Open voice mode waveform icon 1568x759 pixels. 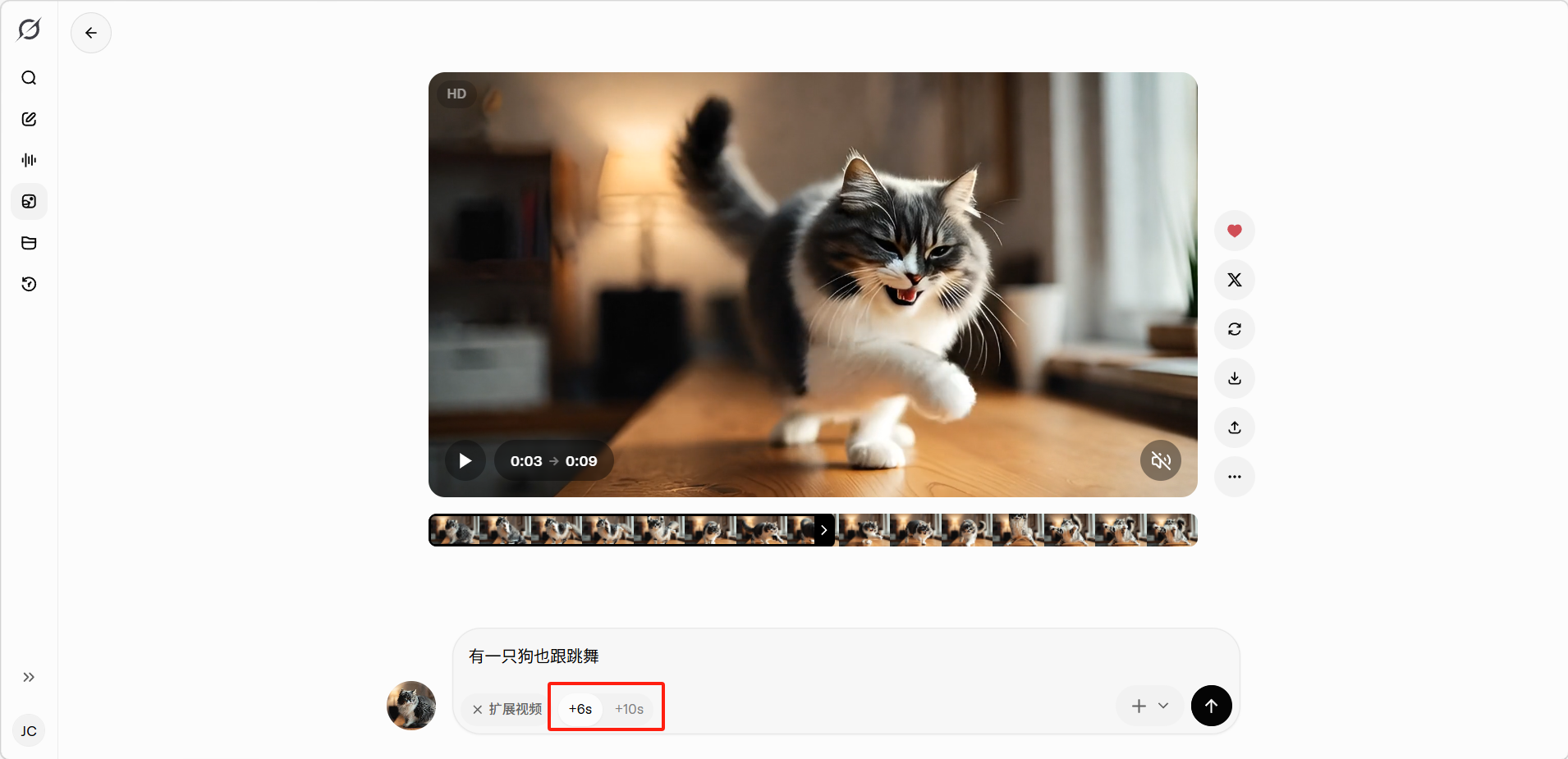click(29, 160)
